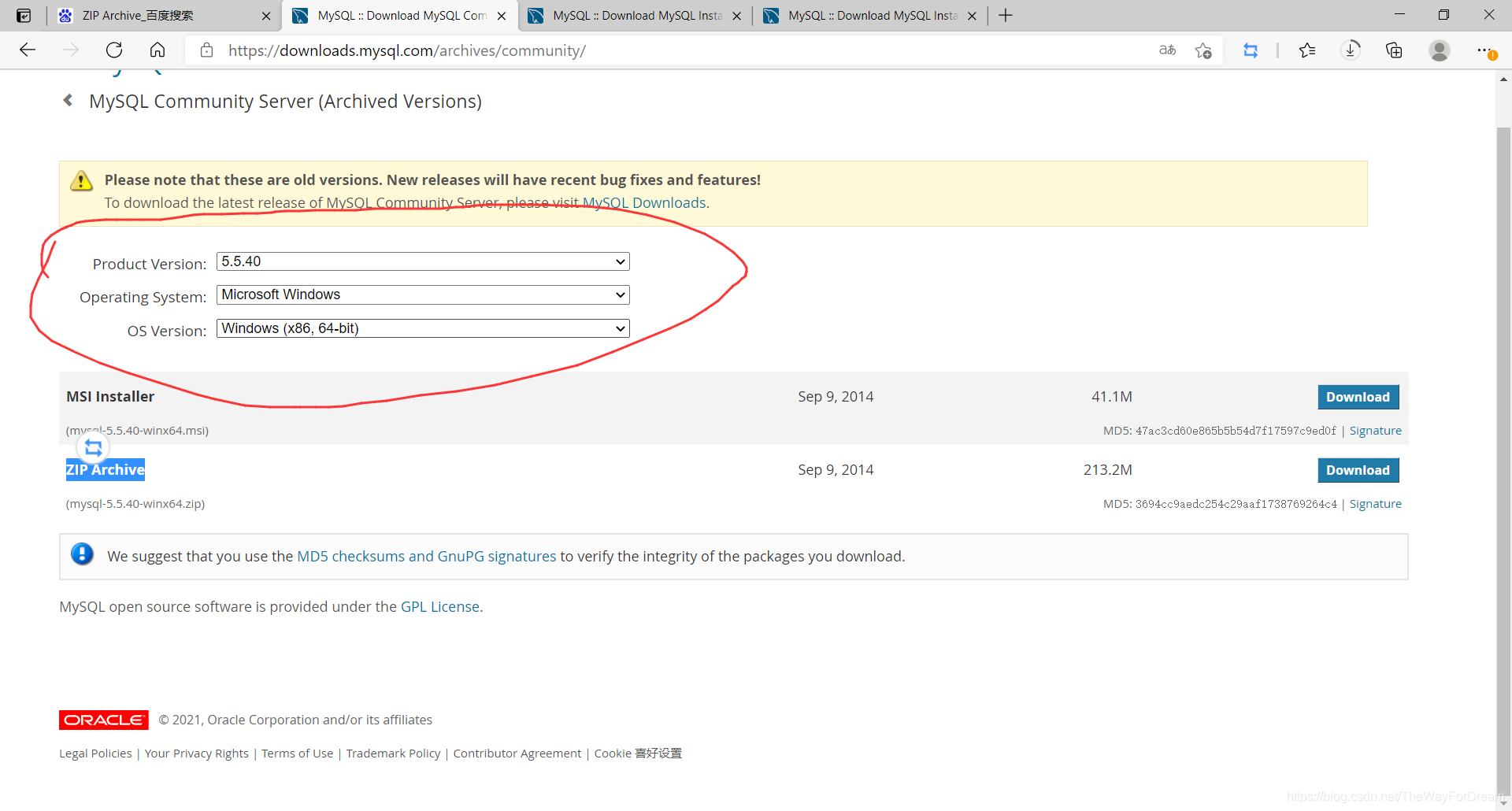This screenshot has width=1512, height=811.
Task: Refresh the current page
Action: click(x=114, y=50)
